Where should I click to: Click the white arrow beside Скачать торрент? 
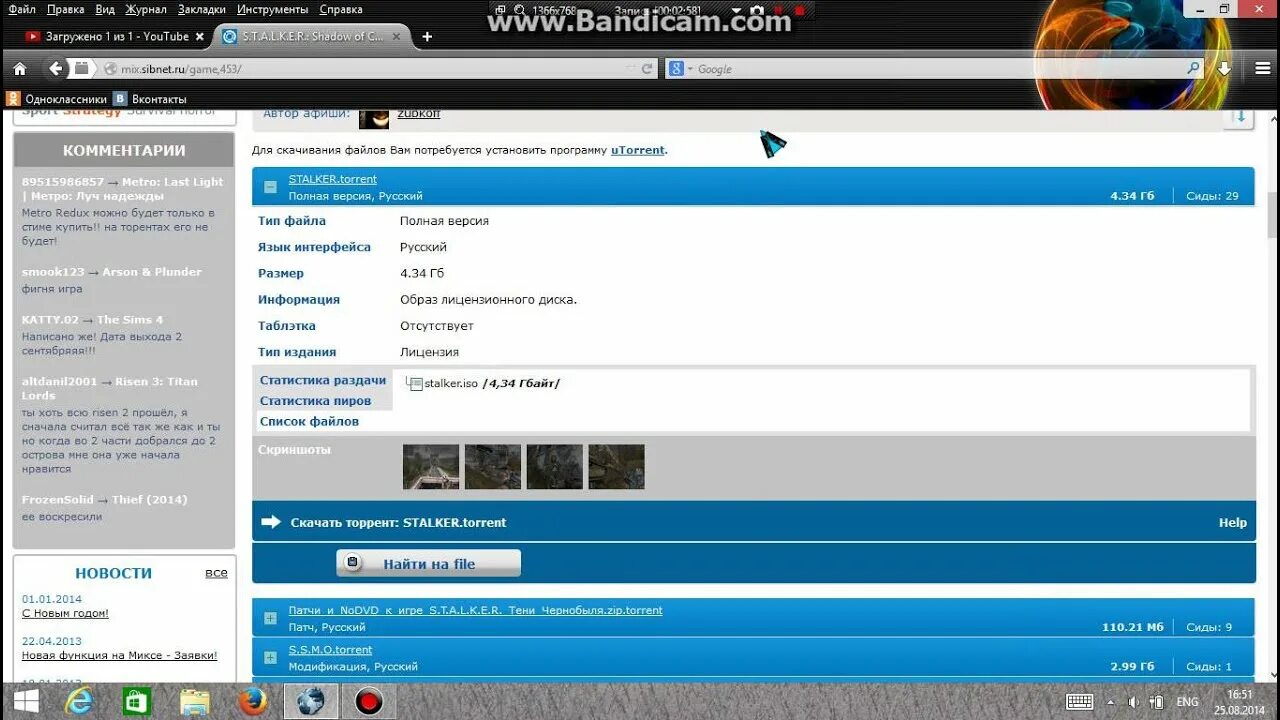(271, 522)
